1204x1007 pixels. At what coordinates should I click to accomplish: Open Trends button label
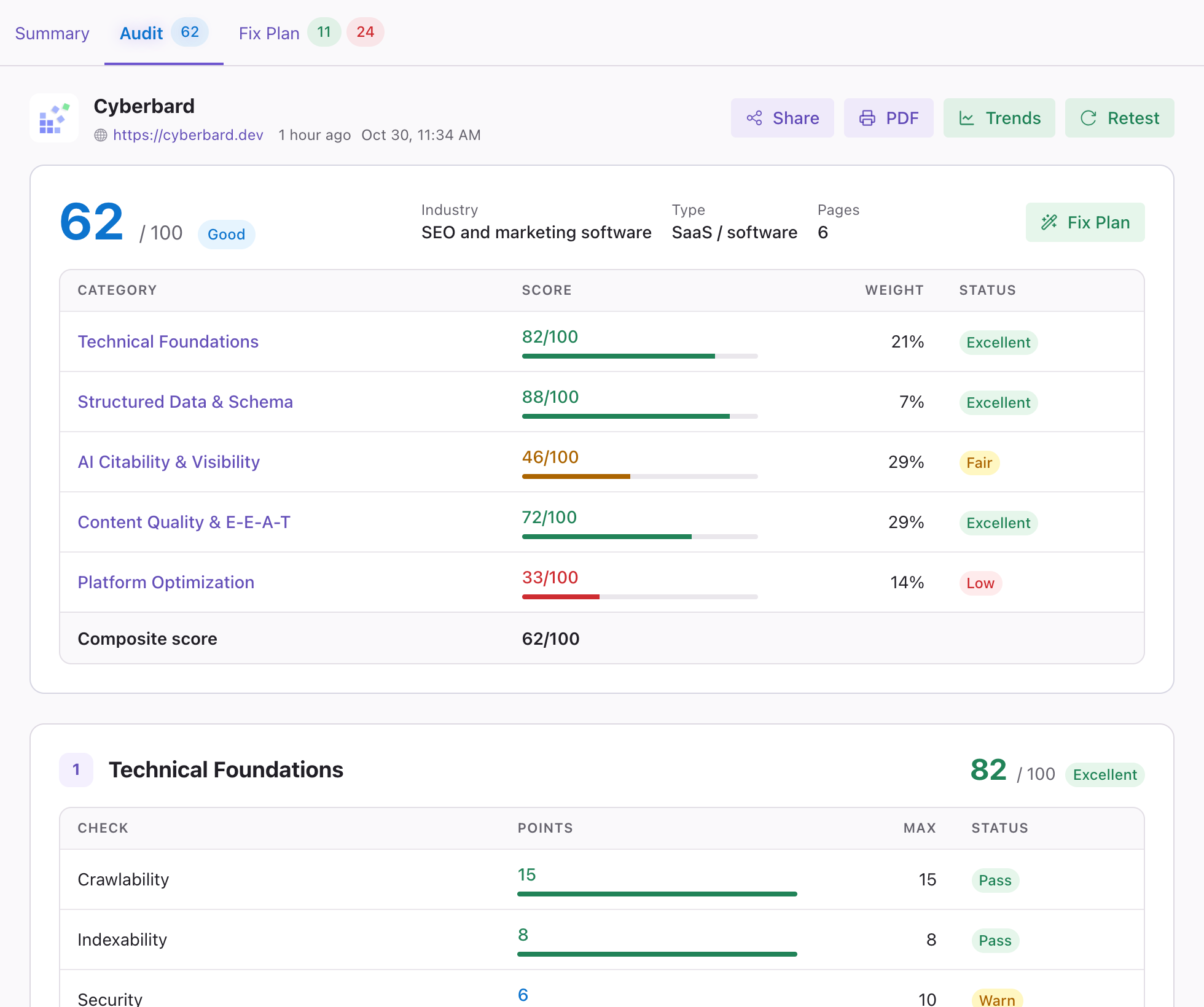1014,118
